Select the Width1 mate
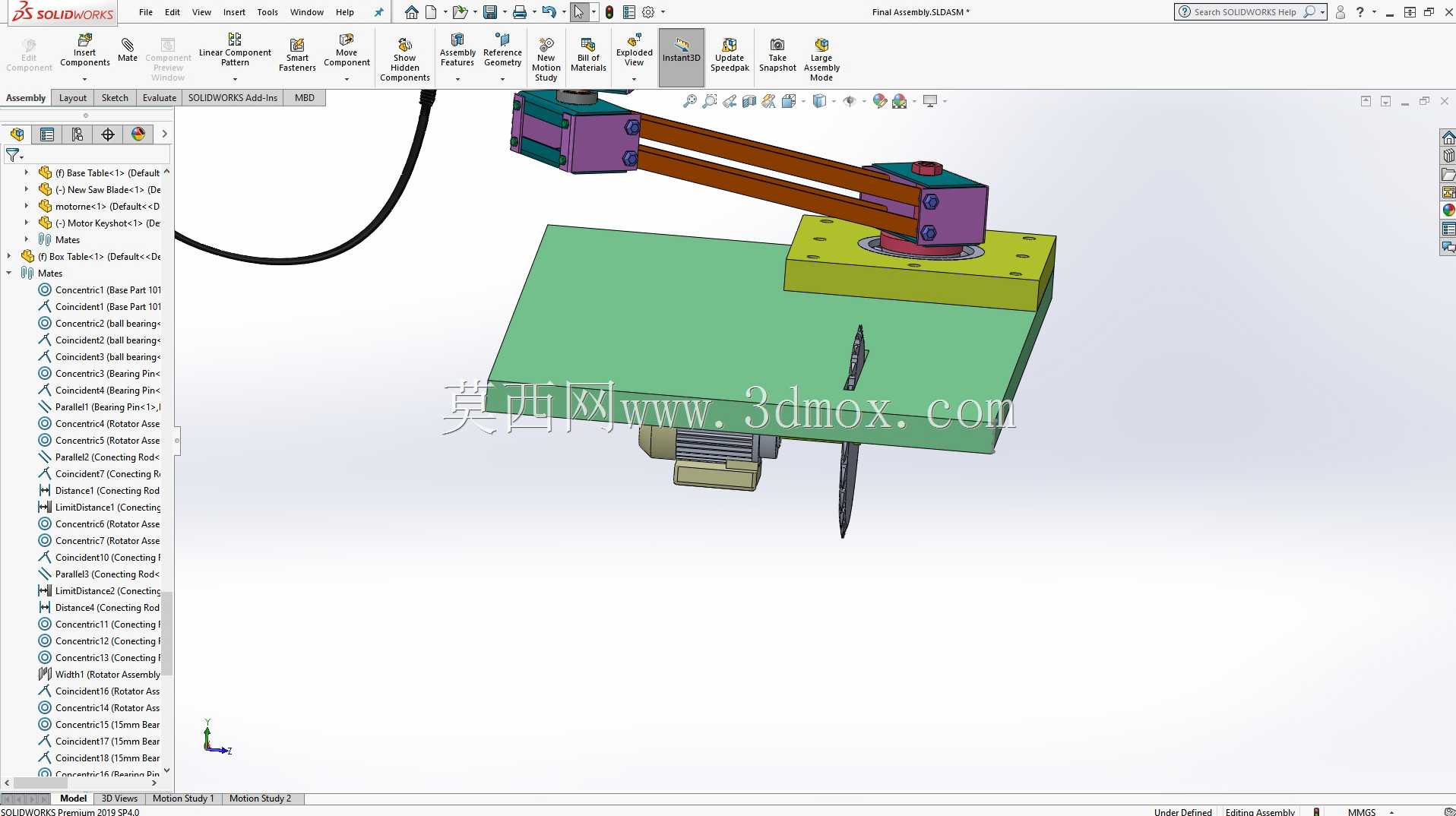Viewport: 1456px width, 816px height. (100, 675)
